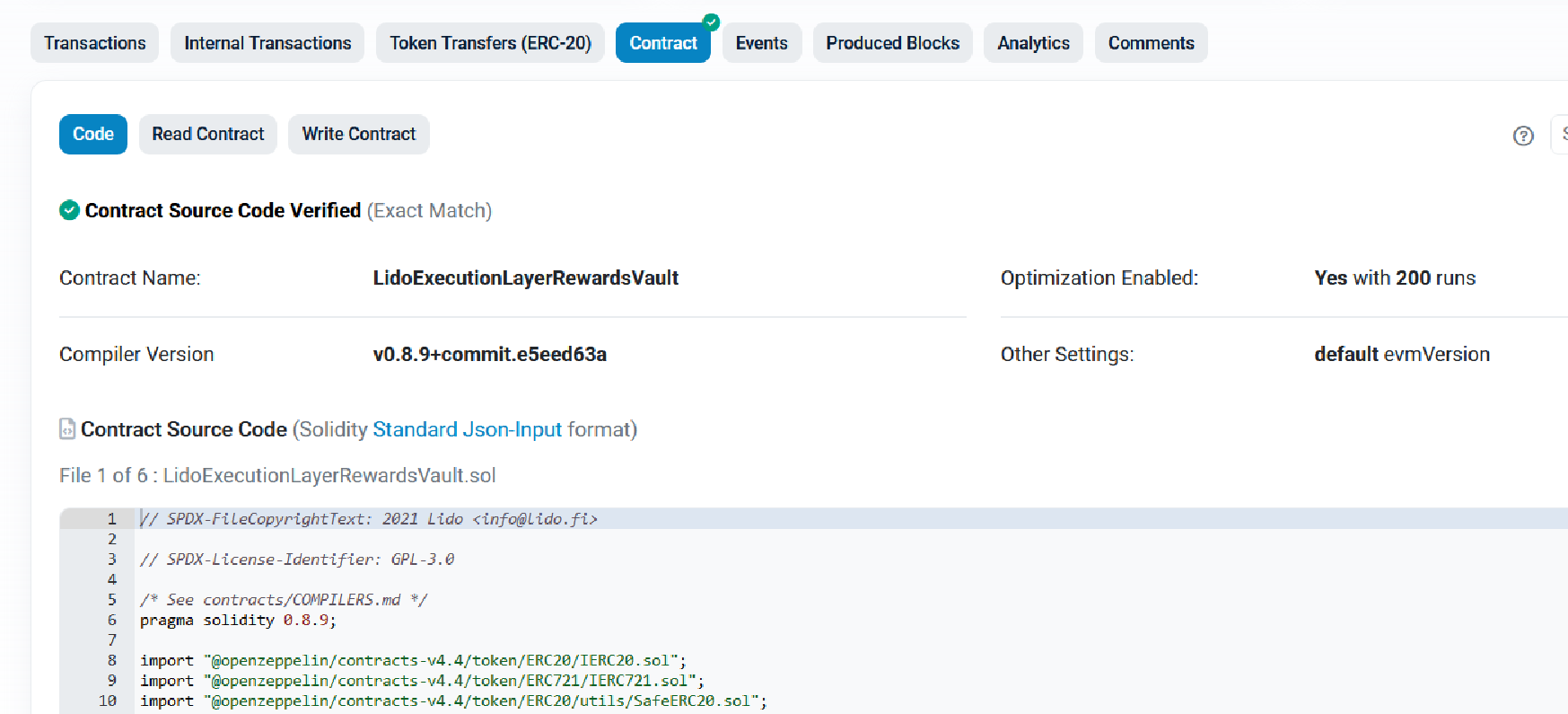
Task: Select the Contract tab
Action: [x=663, y=43]
